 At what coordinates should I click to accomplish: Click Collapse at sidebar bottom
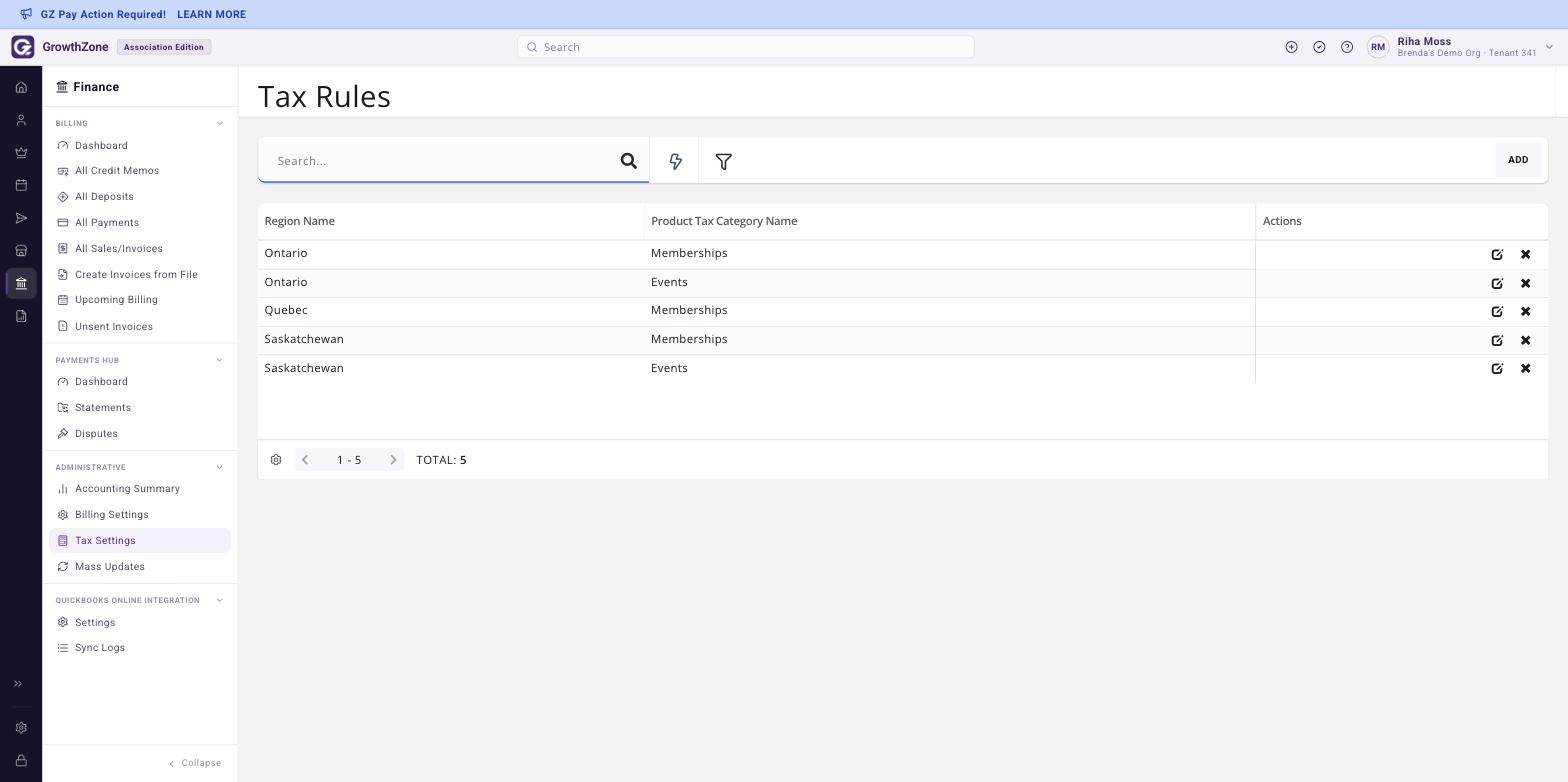tap(195, 763)
